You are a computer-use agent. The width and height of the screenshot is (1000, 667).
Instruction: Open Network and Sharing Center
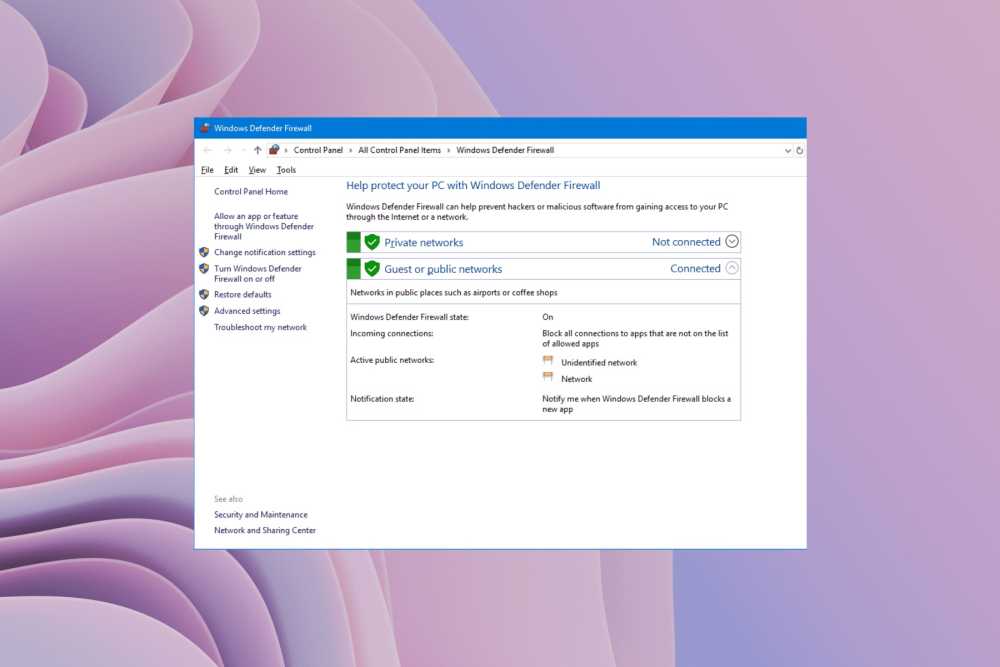pos(265,530)
